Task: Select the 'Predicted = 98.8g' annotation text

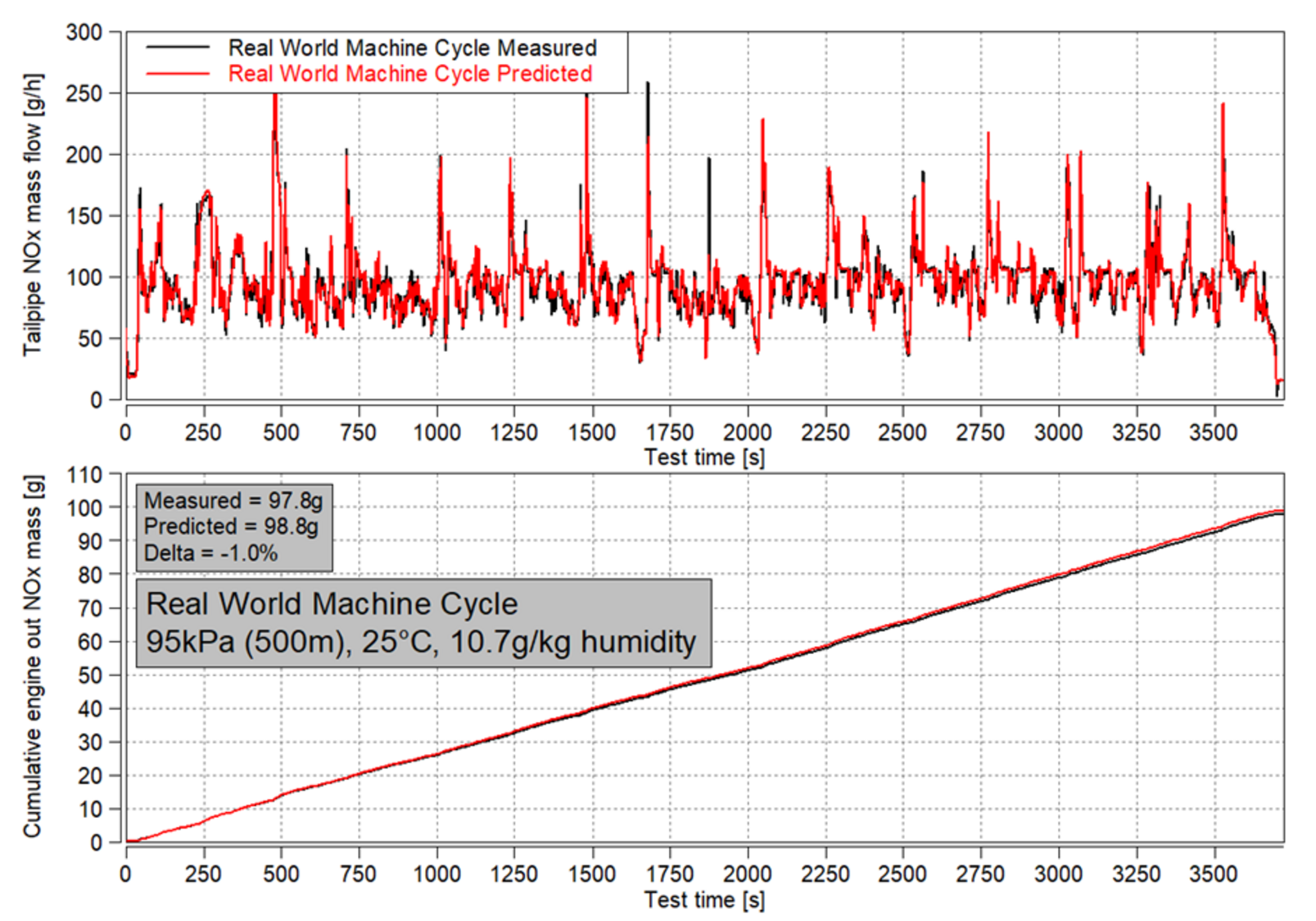Action: (231, 526)
